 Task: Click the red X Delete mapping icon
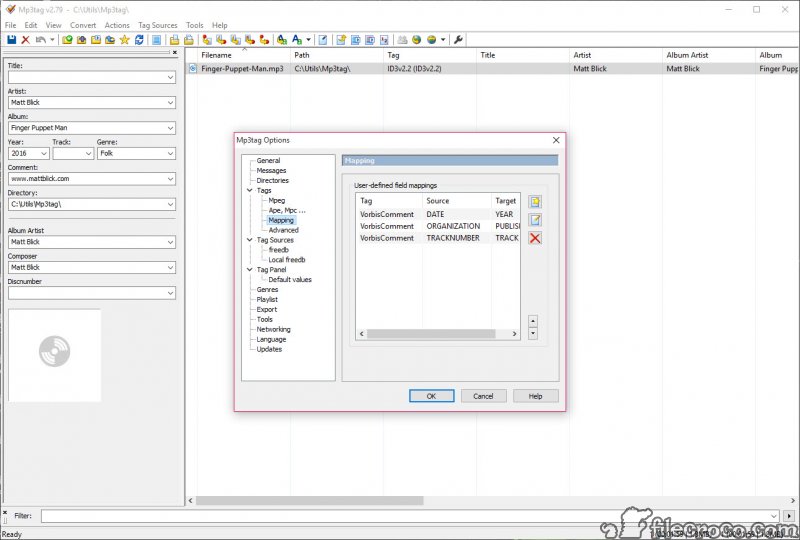click(535, 238)
